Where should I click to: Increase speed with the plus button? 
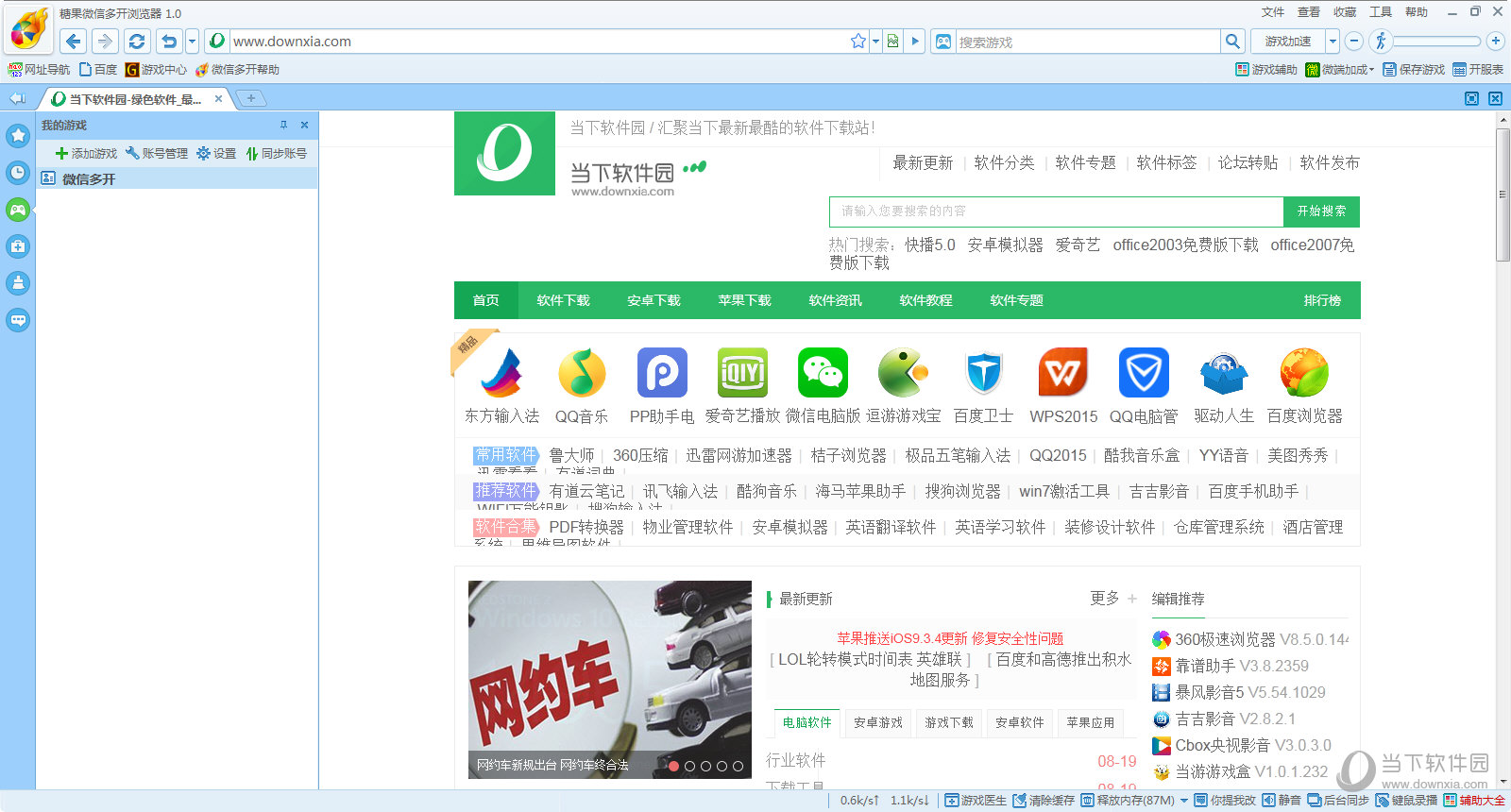(x=1495, y=41)
